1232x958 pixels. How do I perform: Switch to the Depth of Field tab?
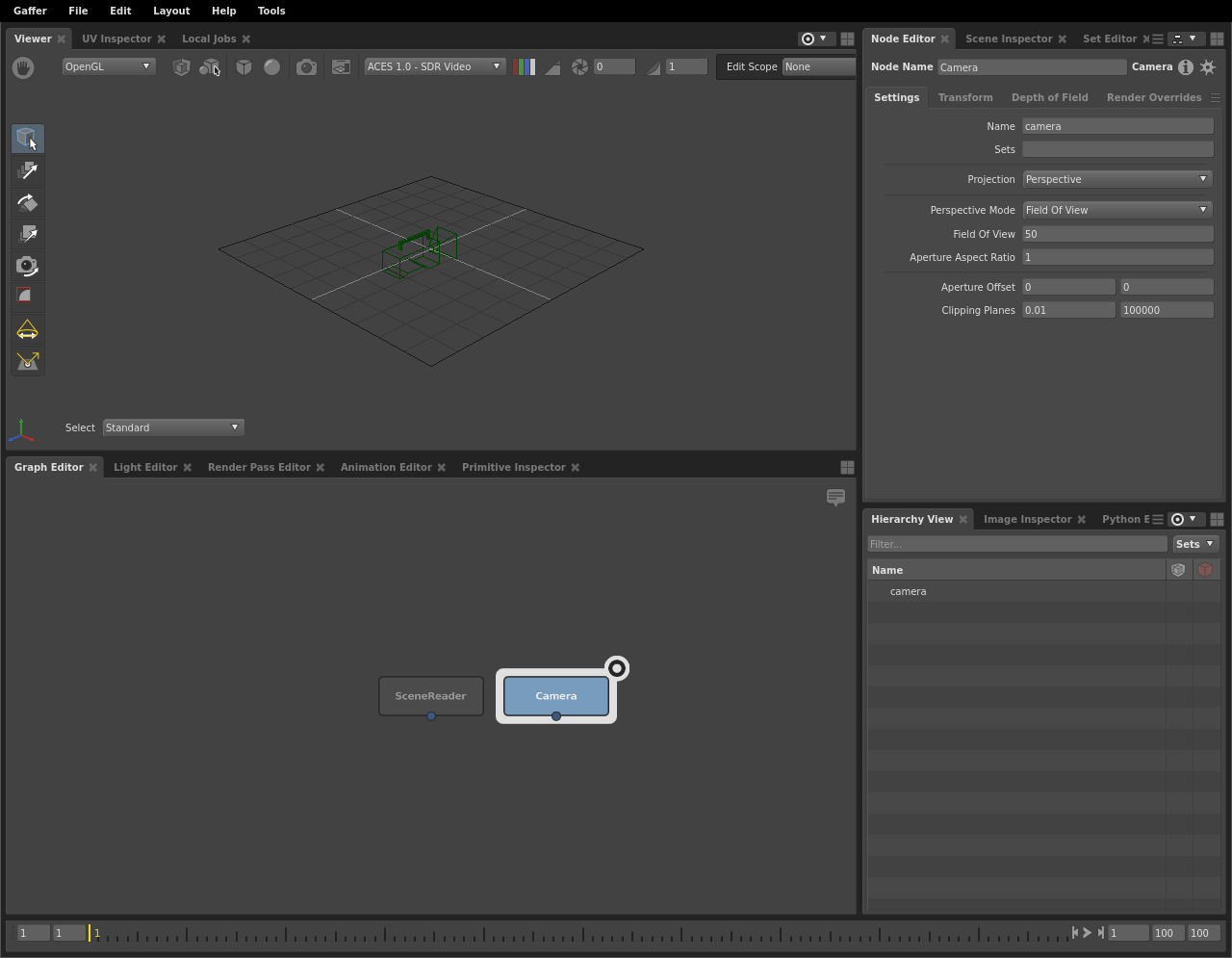[x=1049, y=97]
